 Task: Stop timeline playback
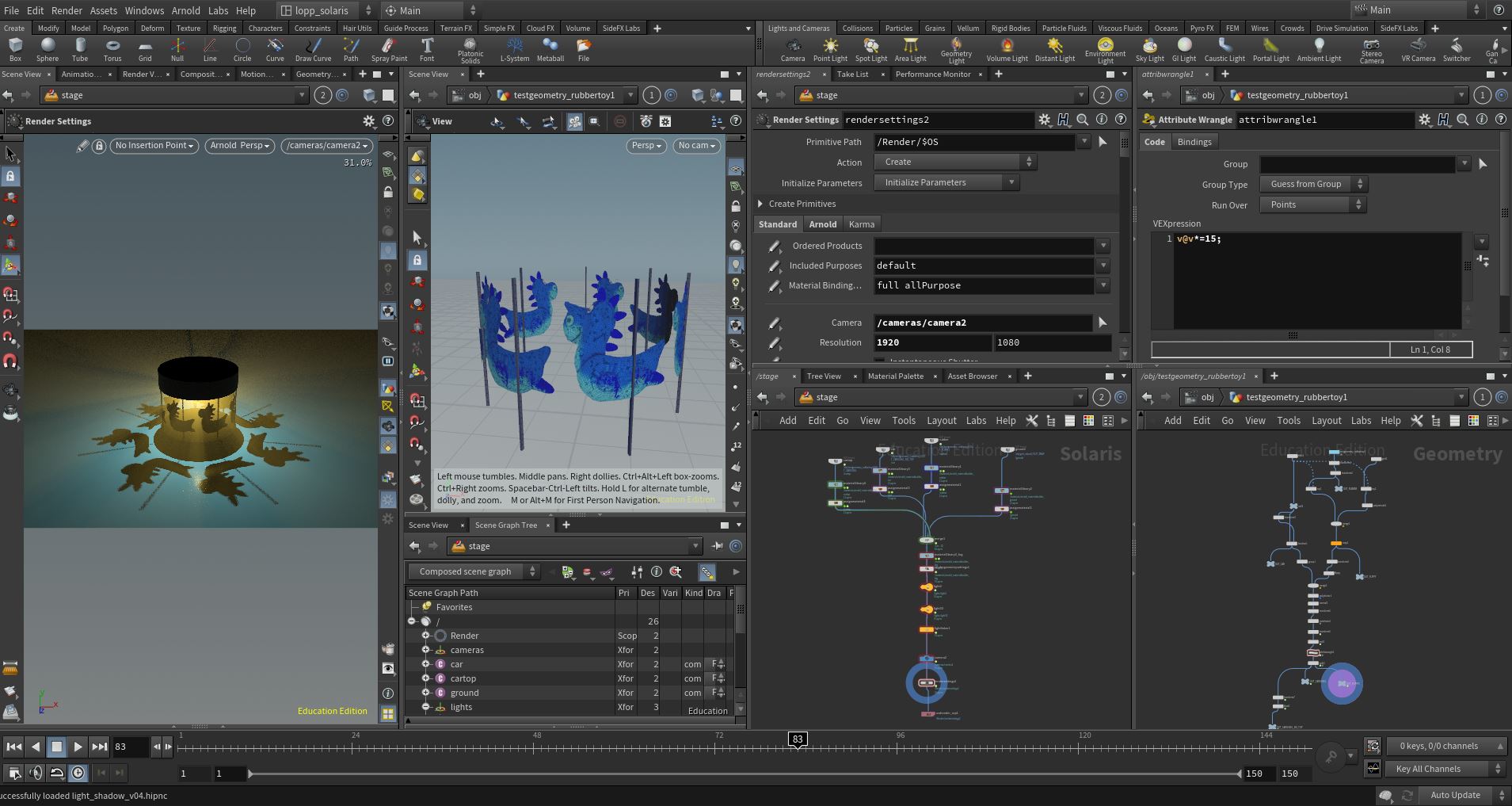coord(56,747)
